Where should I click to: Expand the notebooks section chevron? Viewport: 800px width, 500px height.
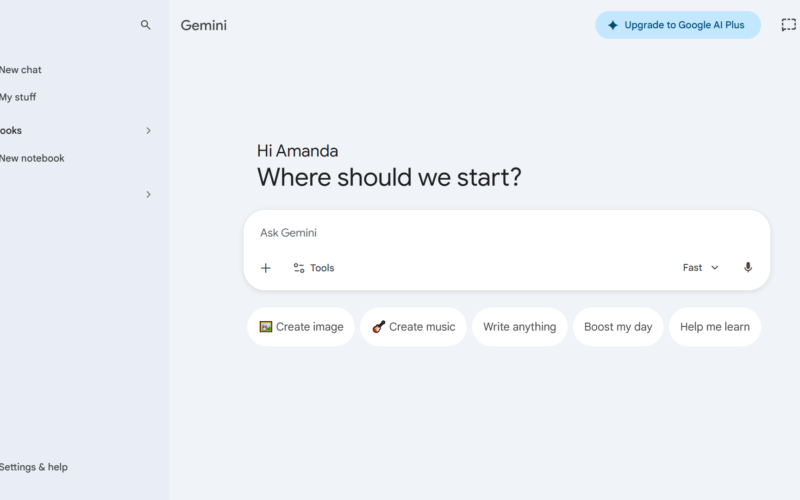(148, 131)
